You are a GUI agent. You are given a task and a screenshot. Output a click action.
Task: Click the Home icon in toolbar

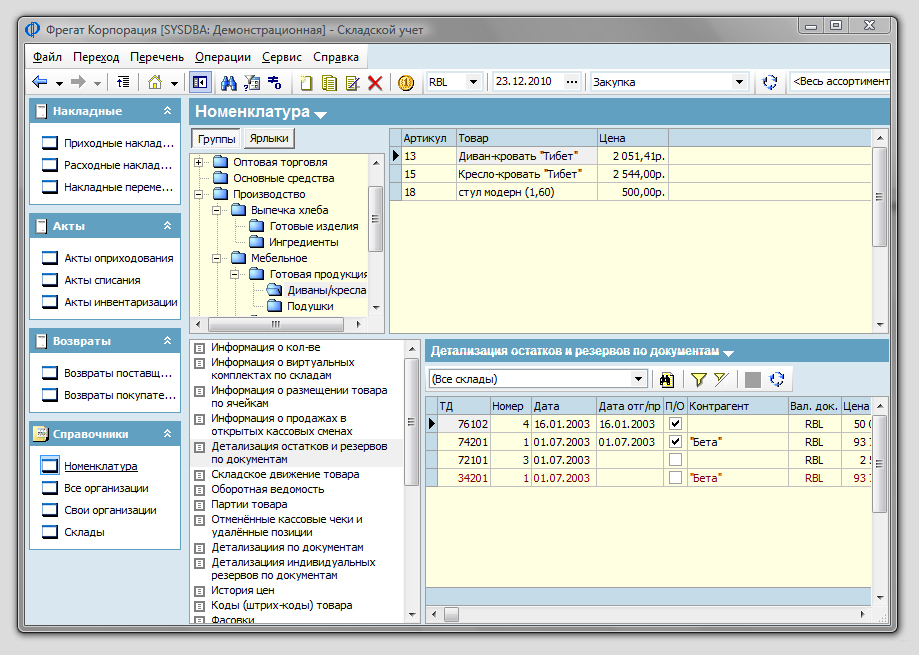pyautogui.click(x=155, y=83)
